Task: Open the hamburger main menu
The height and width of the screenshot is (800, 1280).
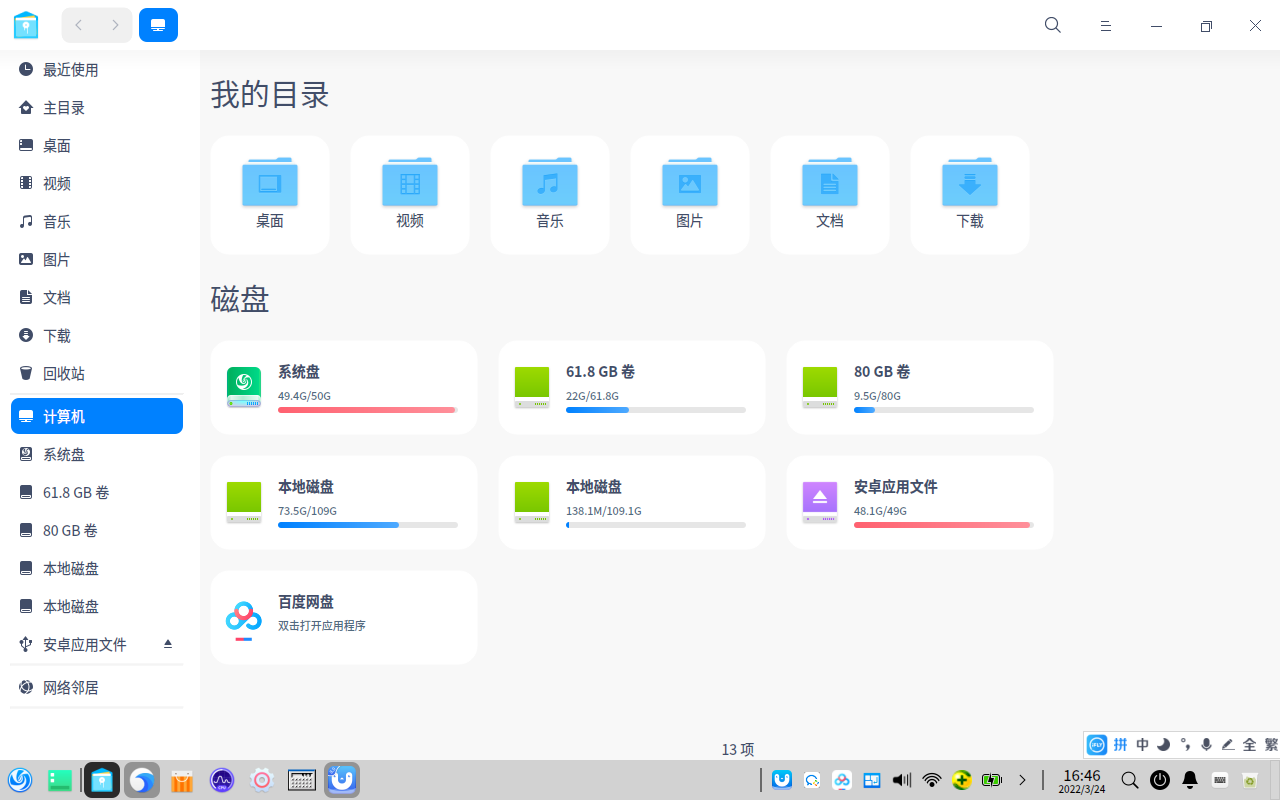Action: tap(1106, 26)
